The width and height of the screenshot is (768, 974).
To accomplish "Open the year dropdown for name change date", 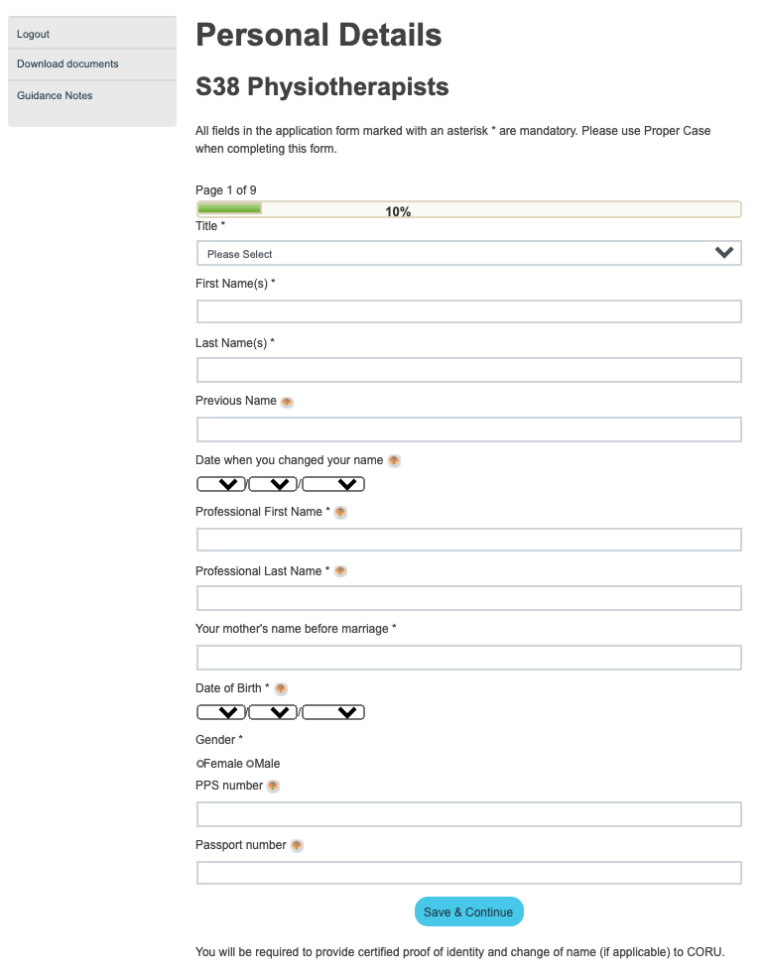I will pyautogui.click(x=334, y=484).
